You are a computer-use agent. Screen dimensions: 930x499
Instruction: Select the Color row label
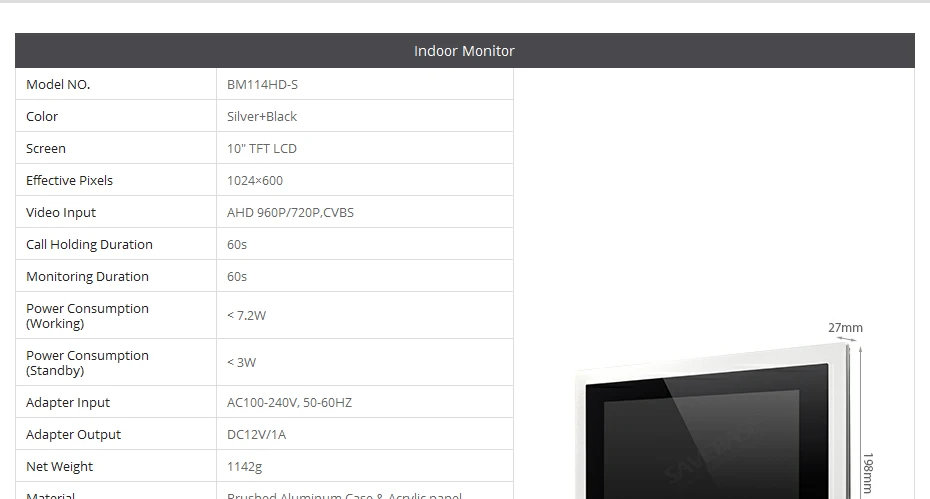(42, 116)
